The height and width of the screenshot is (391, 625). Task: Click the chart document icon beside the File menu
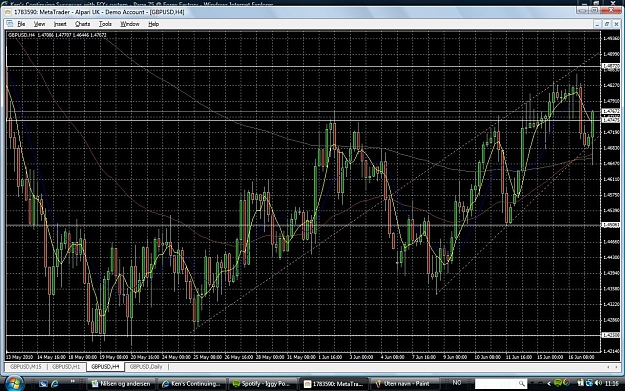point(10,24)
